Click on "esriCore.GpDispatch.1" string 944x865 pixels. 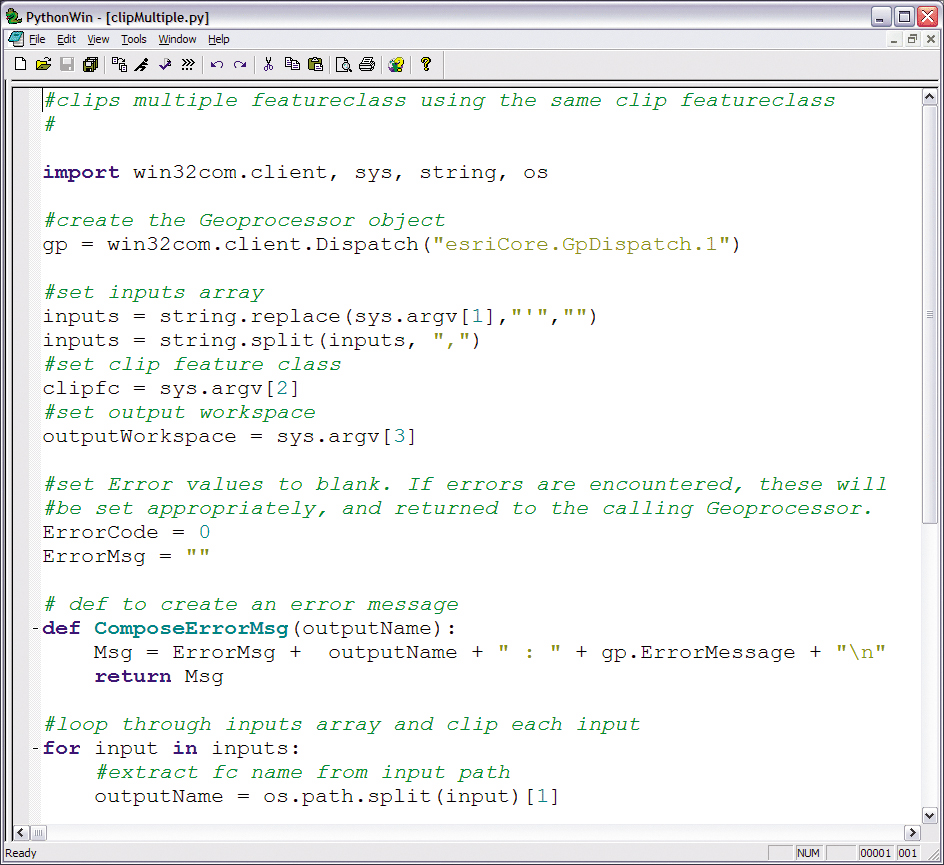coord(581,244)
